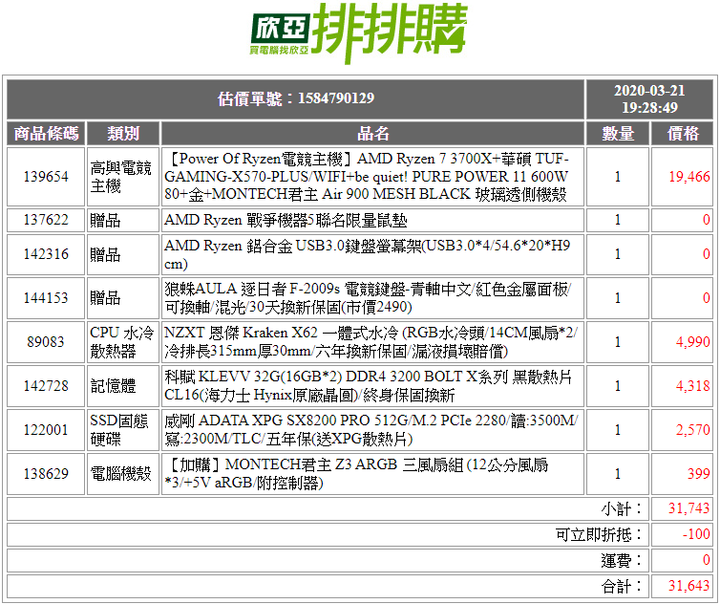Screen dimensions: 720x604
Task: Click MONTECH君主 Z3 ARGB 三風扇組 item
Action: pyautogui.click(x=356, y=474)
